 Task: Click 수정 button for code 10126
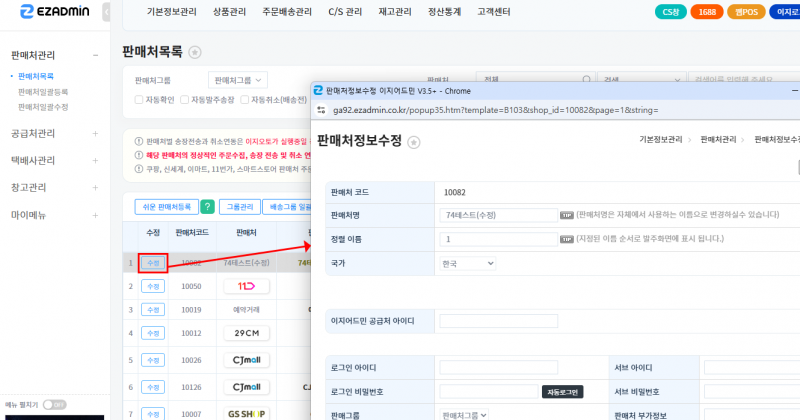pyautogui.click(x=153, y=387)
